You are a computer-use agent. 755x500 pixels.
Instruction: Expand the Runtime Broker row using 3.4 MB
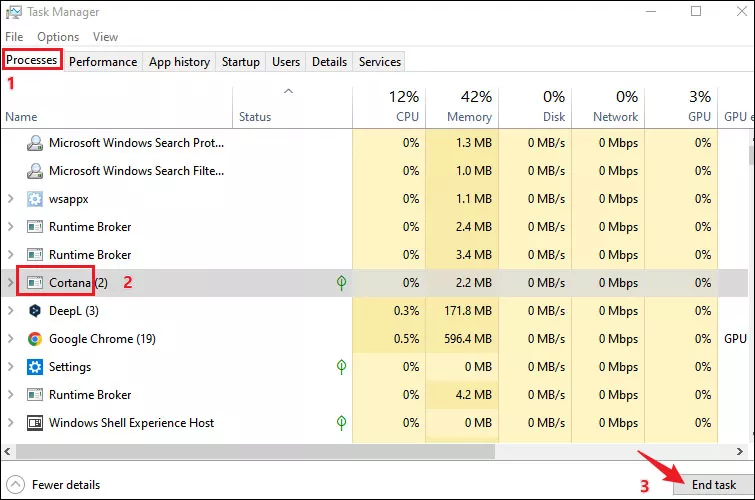tap(11, 254)
